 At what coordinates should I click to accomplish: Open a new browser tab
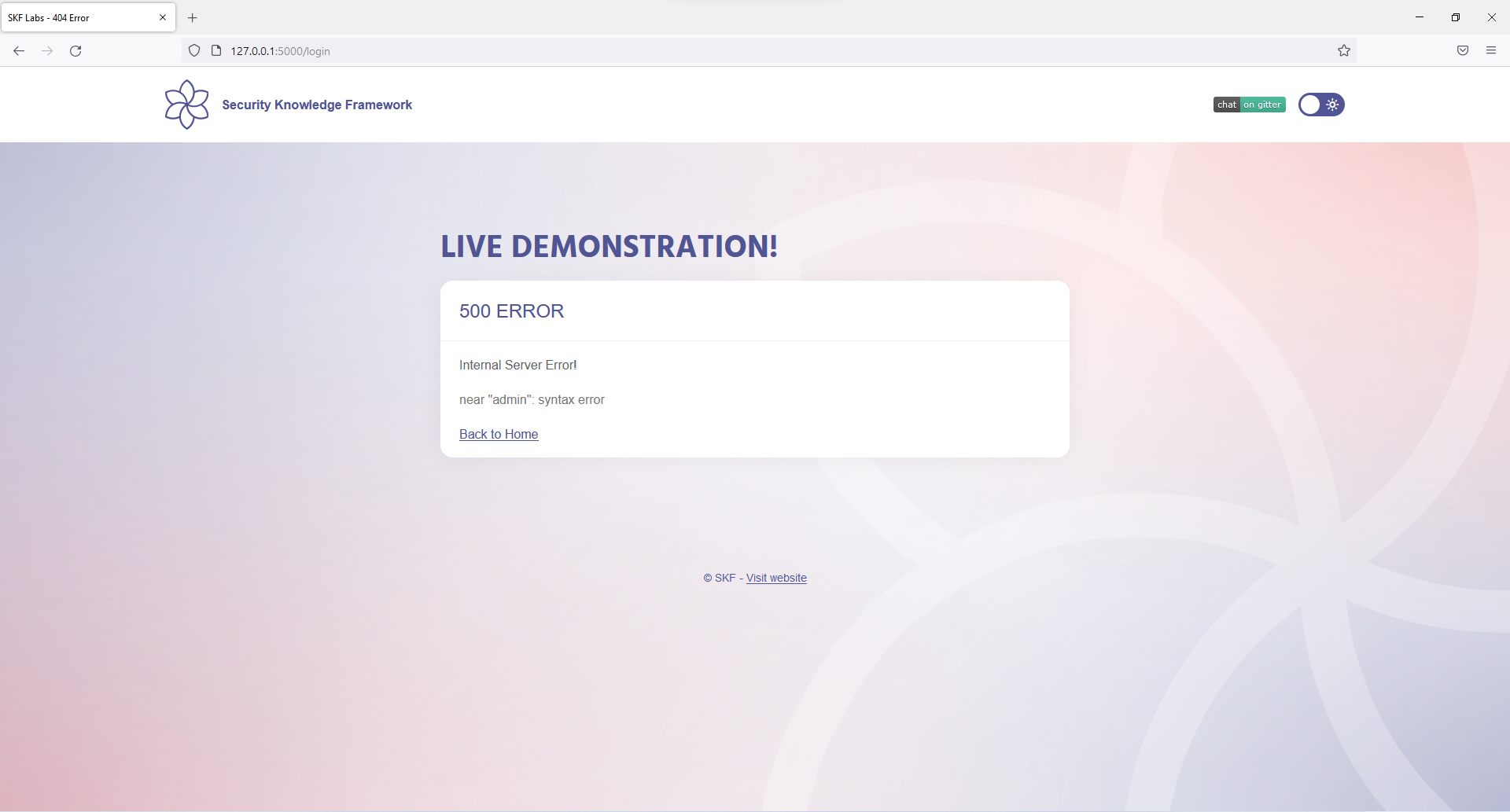click(x=193, y=17)
